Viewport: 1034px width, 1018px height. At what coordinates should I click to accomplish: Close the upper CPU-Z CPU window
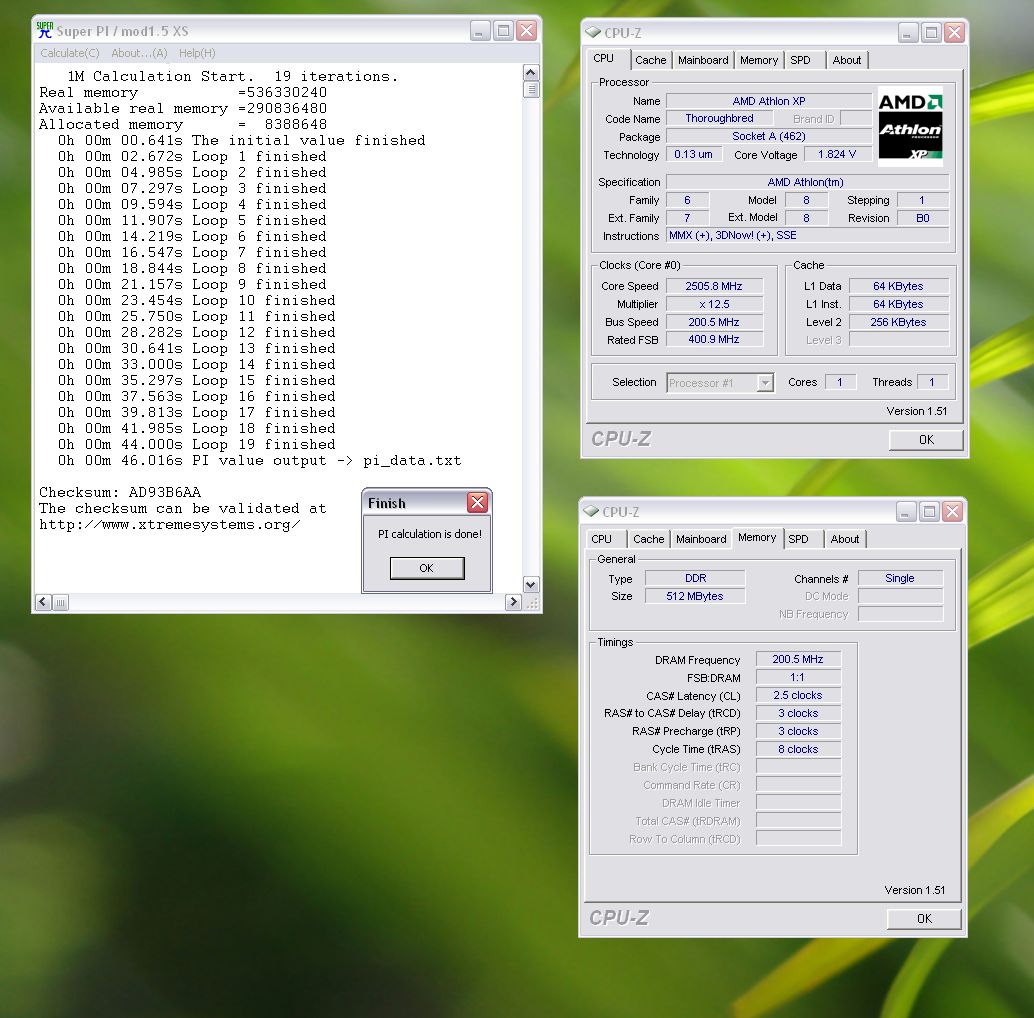click(x=954, y=32)
